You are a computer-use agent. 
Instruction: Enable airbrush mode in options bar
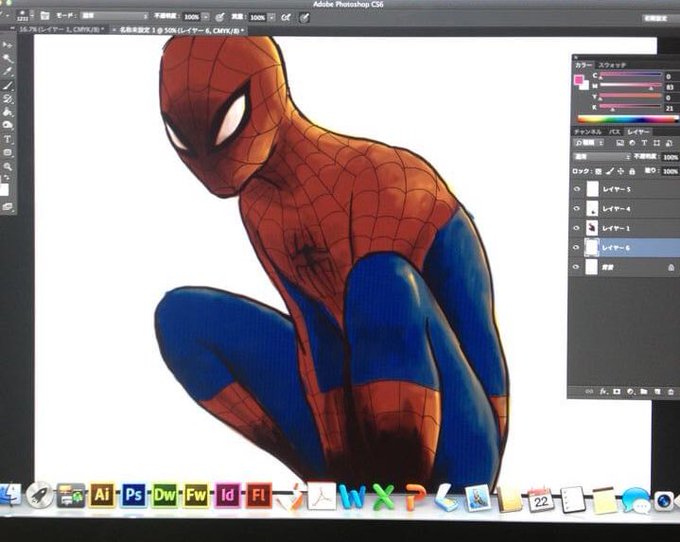(x=286, y=17)
